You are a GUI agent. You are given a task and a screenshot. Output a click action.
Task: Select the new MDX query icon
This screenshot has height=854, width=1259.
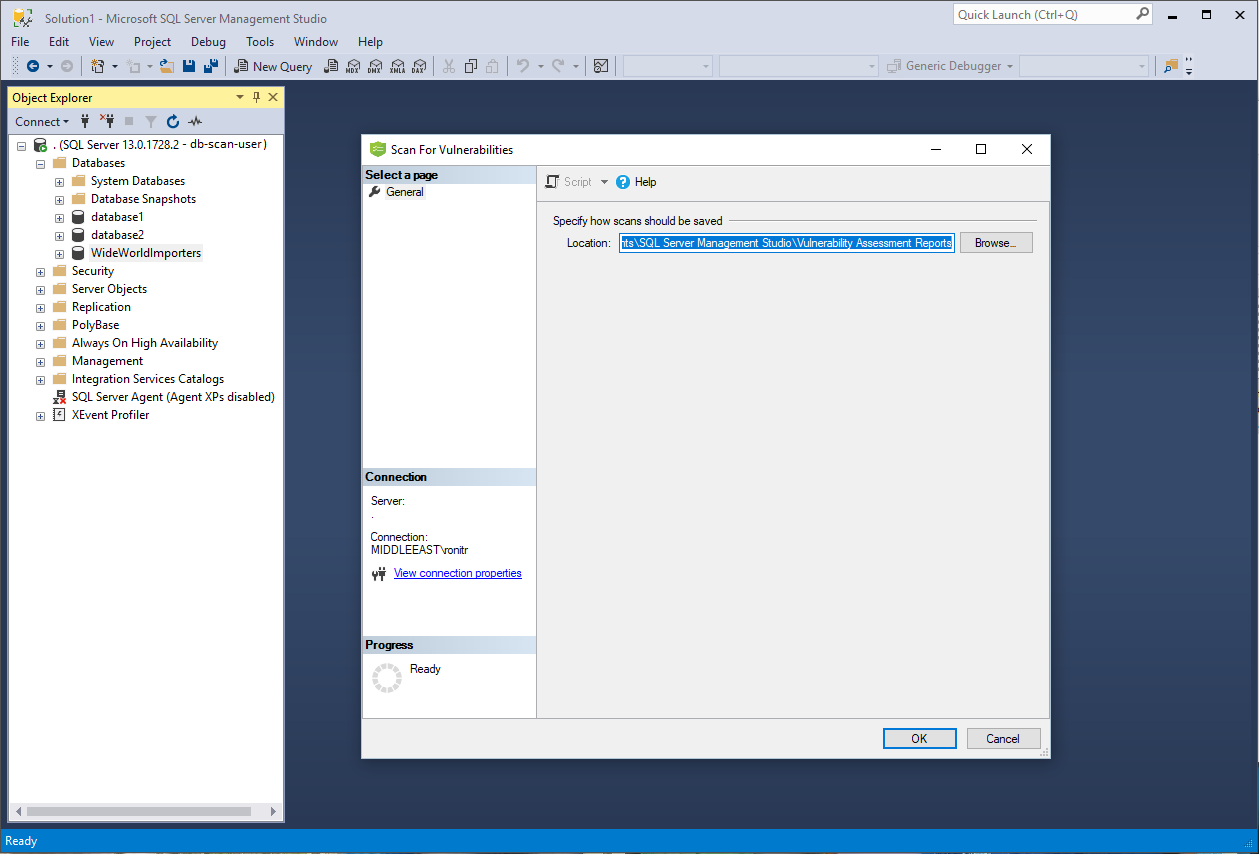pos(353,65)
